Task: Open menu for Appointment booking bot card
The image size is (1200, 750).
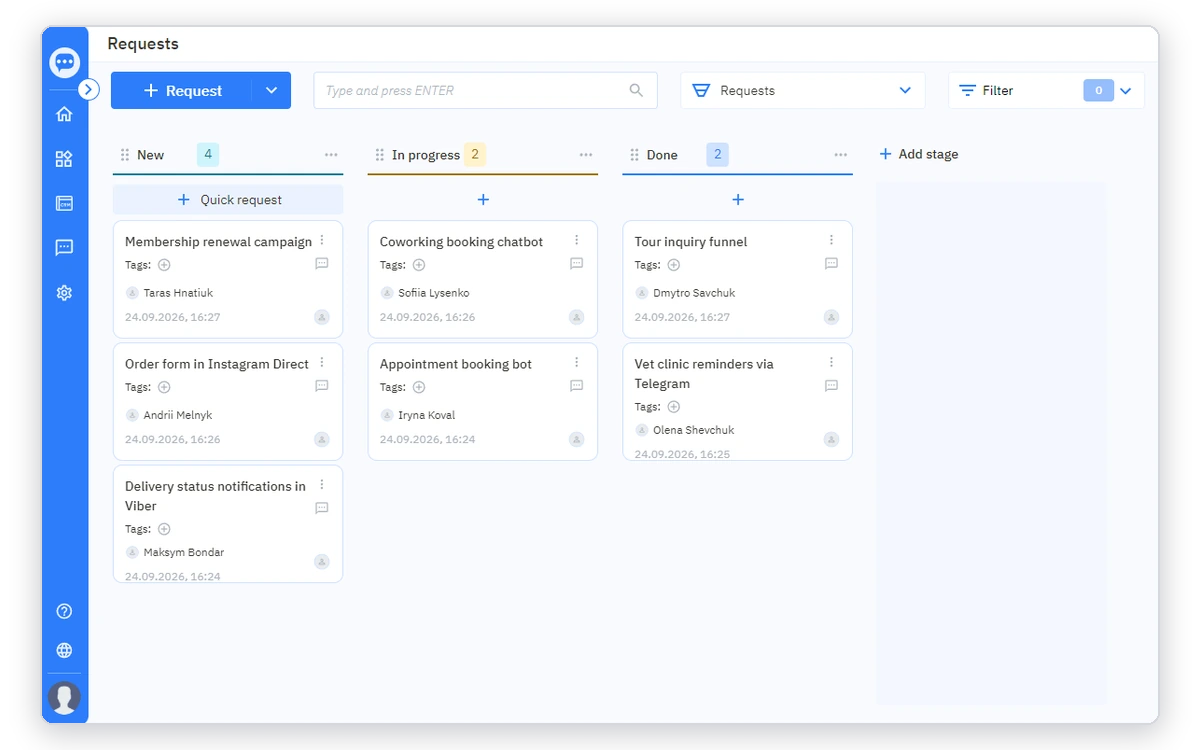Action: [x=577, y=362]
